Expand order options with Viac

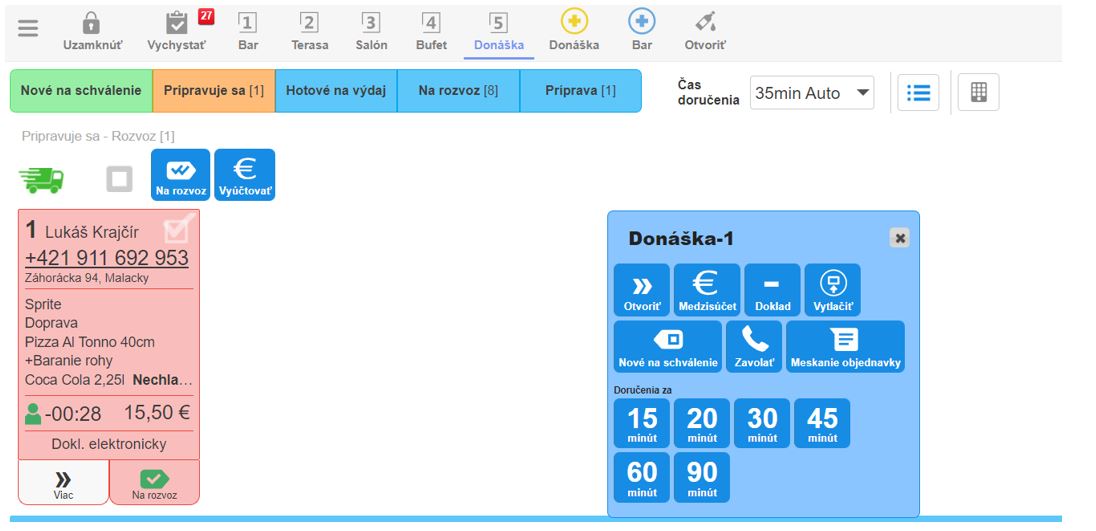tap(63, 482)
